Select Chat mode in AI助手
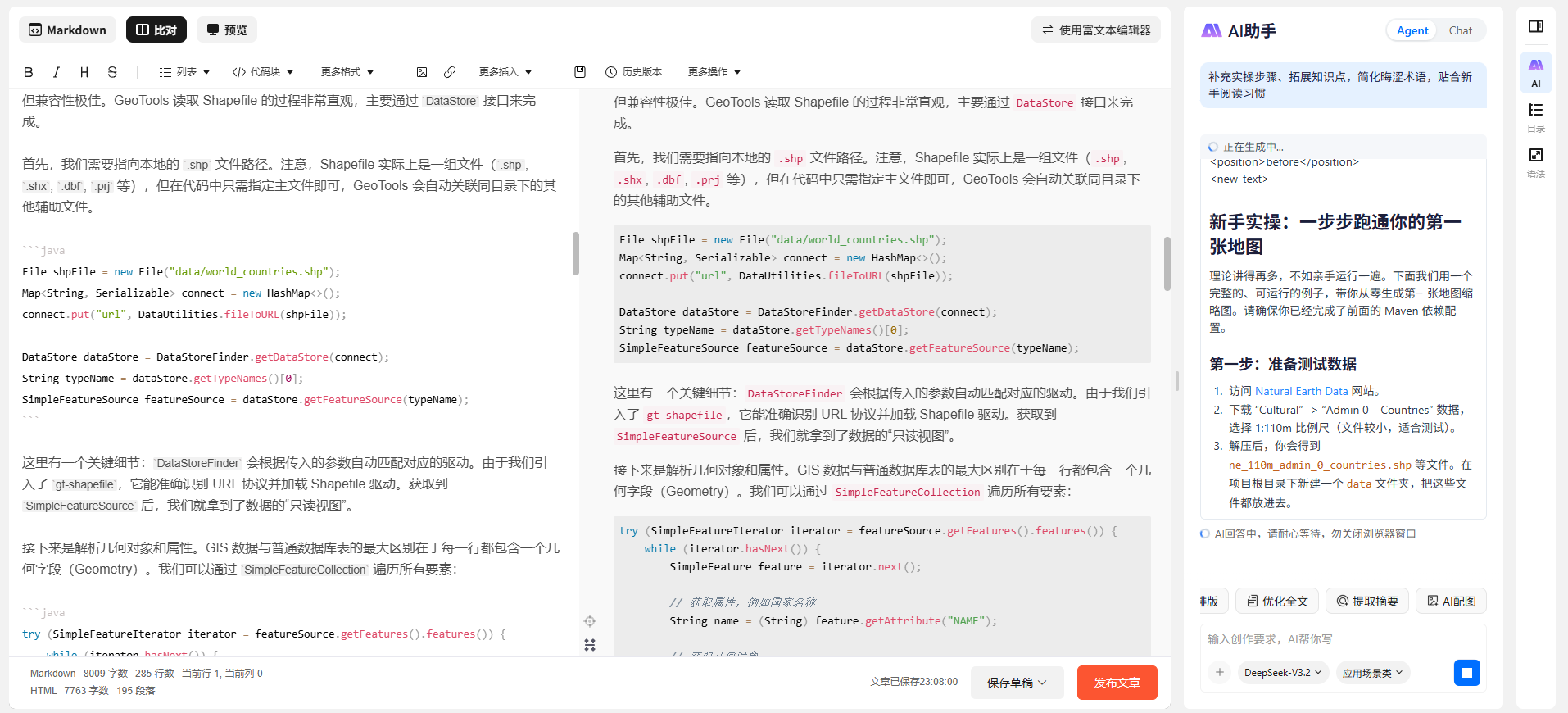1568x713 pixels. 1461,30
